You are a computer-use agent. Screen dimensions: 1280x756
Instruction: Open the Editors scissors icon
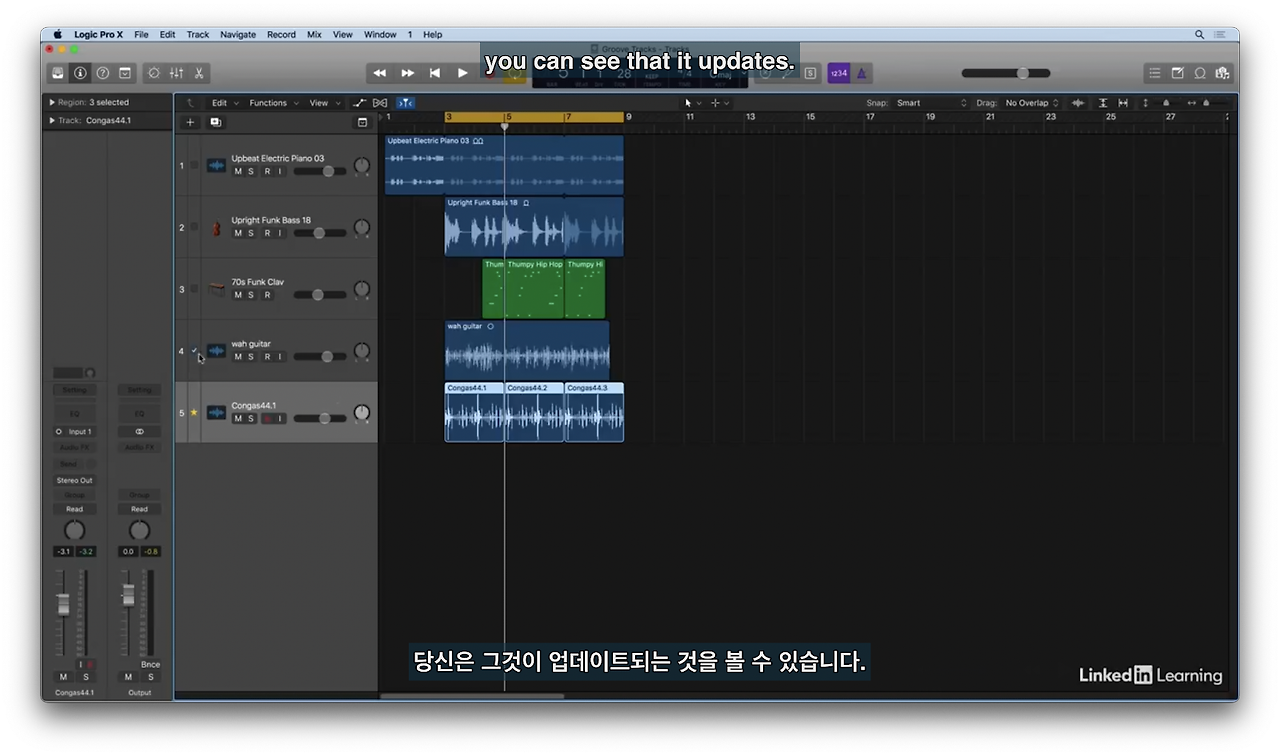pyautogui.click(x=199, y=73)
